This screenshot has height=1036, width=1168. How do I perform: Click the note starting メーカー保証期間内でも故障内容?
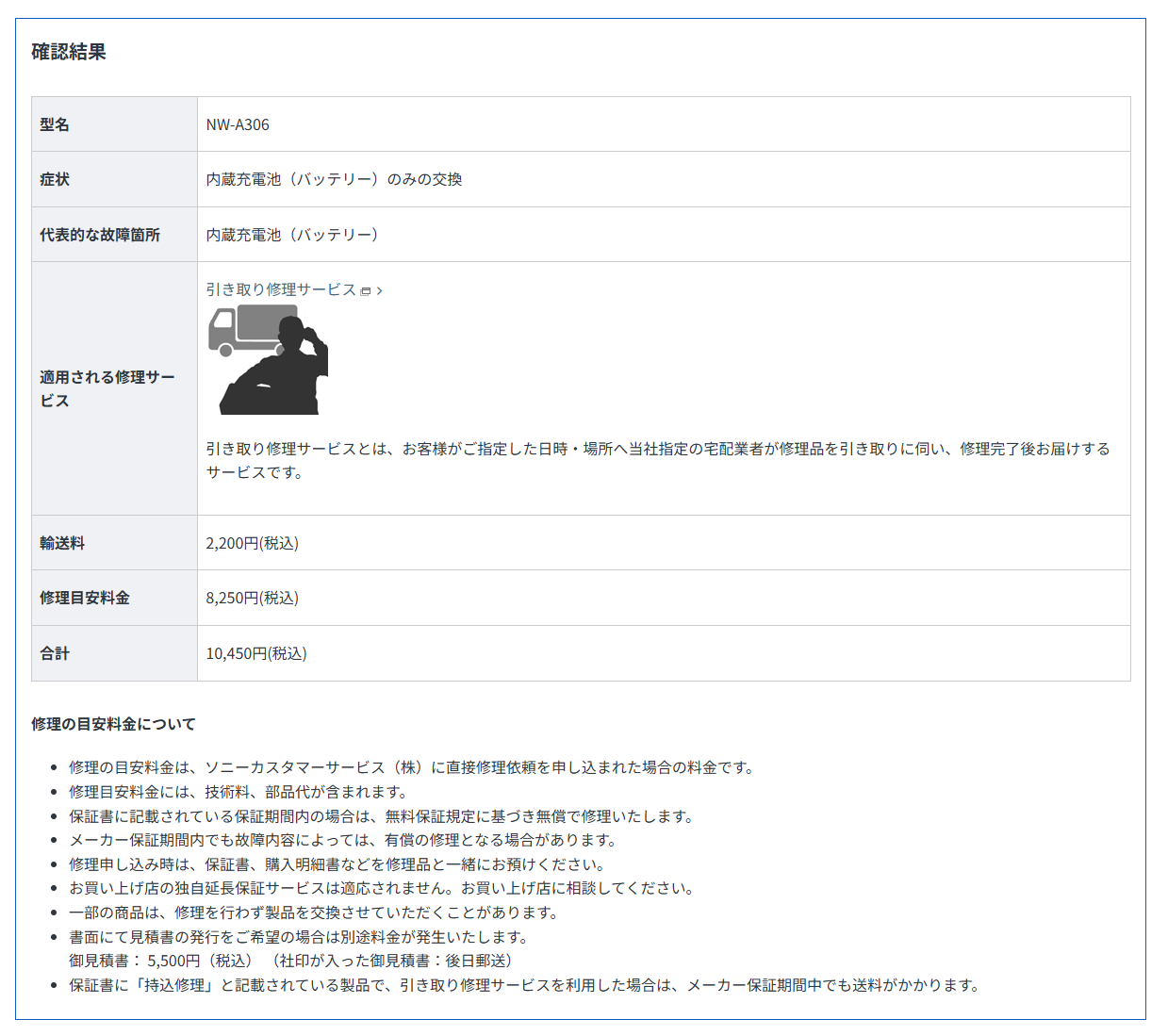pos(345,840)
